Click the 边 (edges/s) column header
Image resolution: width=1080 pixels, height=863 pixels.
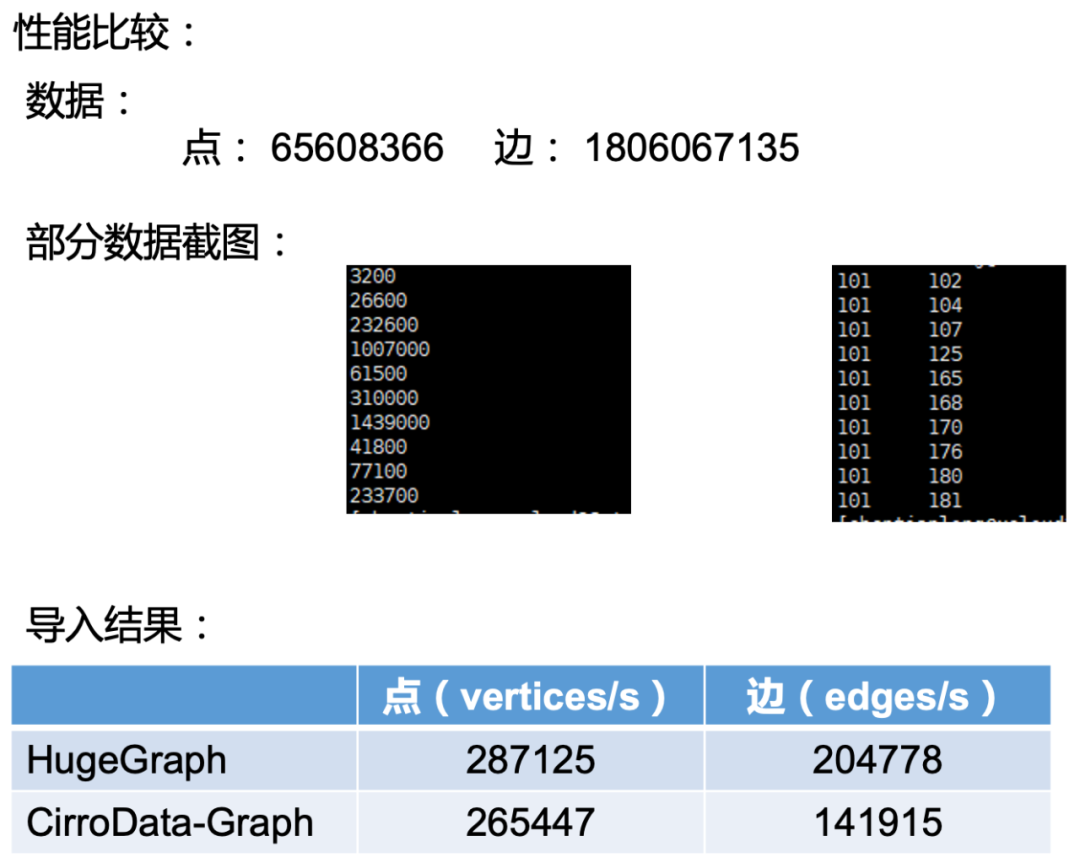click(x=878, y=696)
